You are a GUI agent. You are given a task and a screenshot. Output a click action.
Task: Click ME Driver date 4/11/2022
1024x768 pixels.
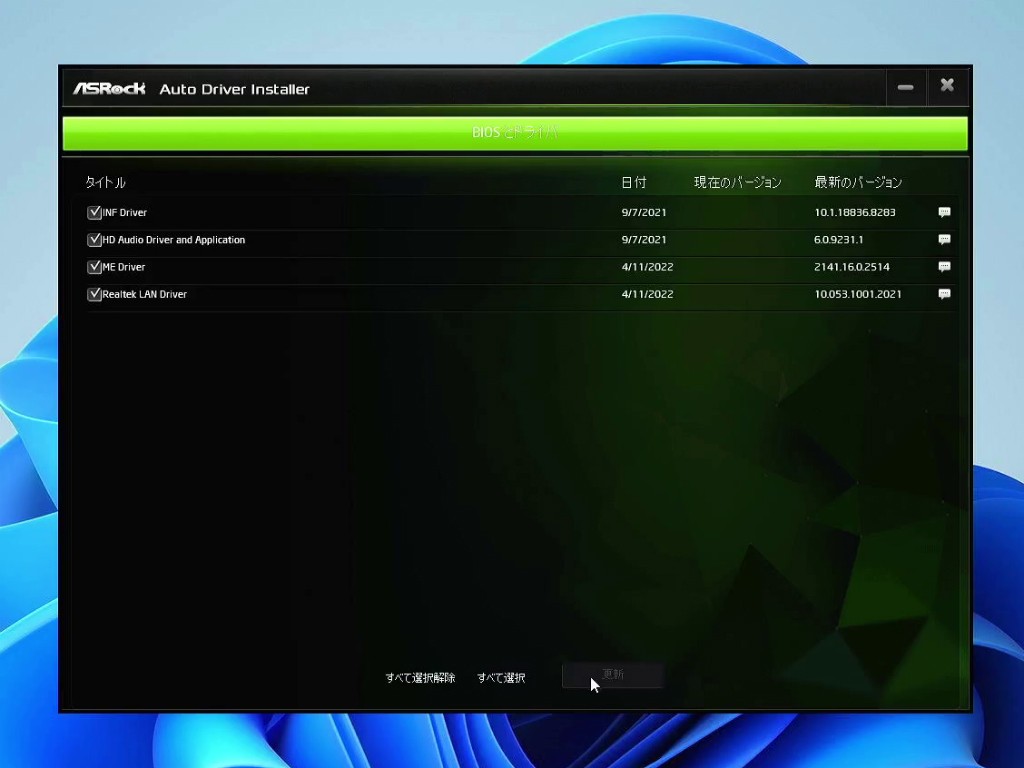click(x=647, y=266)
